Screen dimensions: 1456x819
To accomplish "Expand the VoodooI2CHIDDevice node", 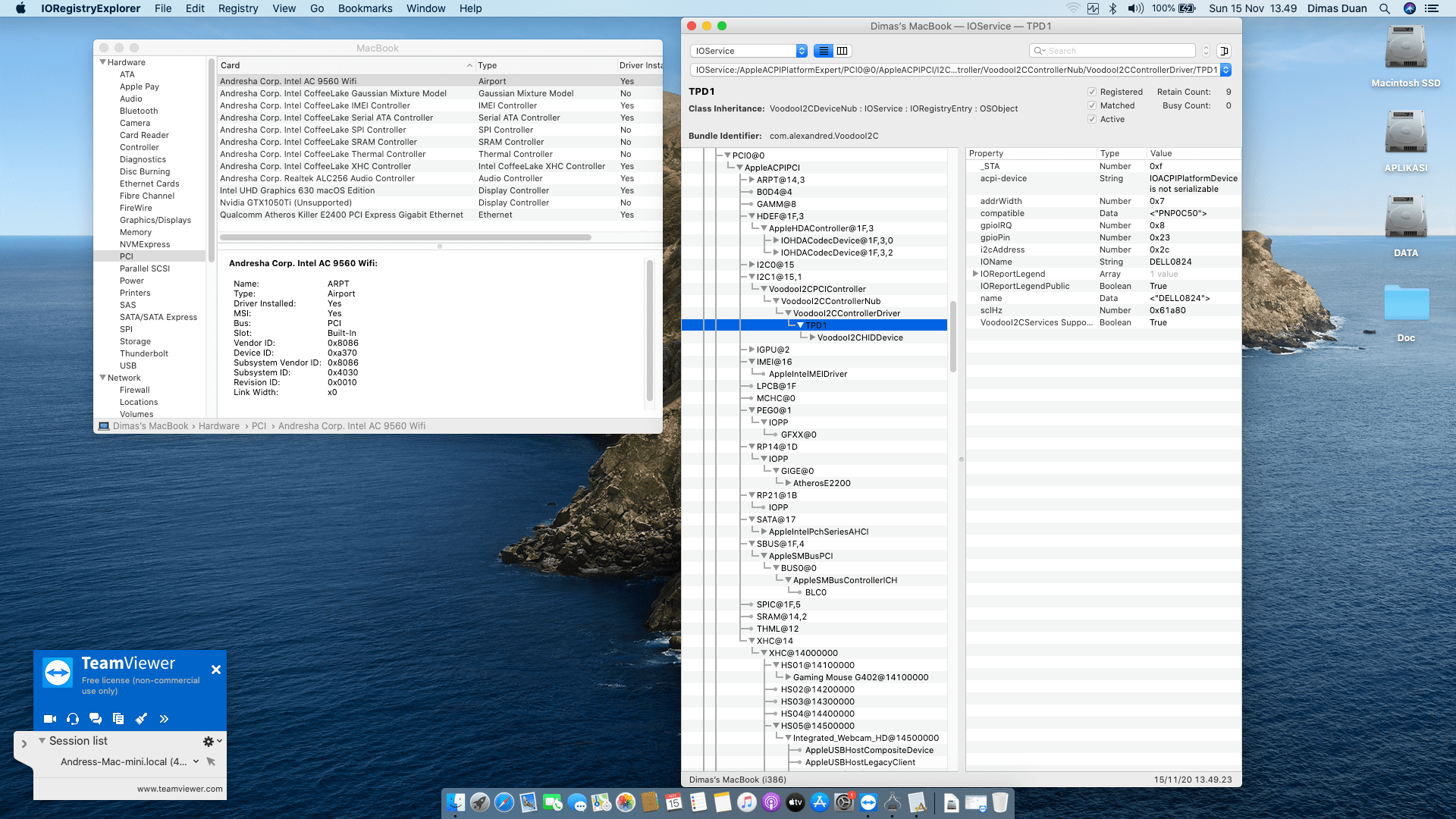I will [x=812, y=337].
